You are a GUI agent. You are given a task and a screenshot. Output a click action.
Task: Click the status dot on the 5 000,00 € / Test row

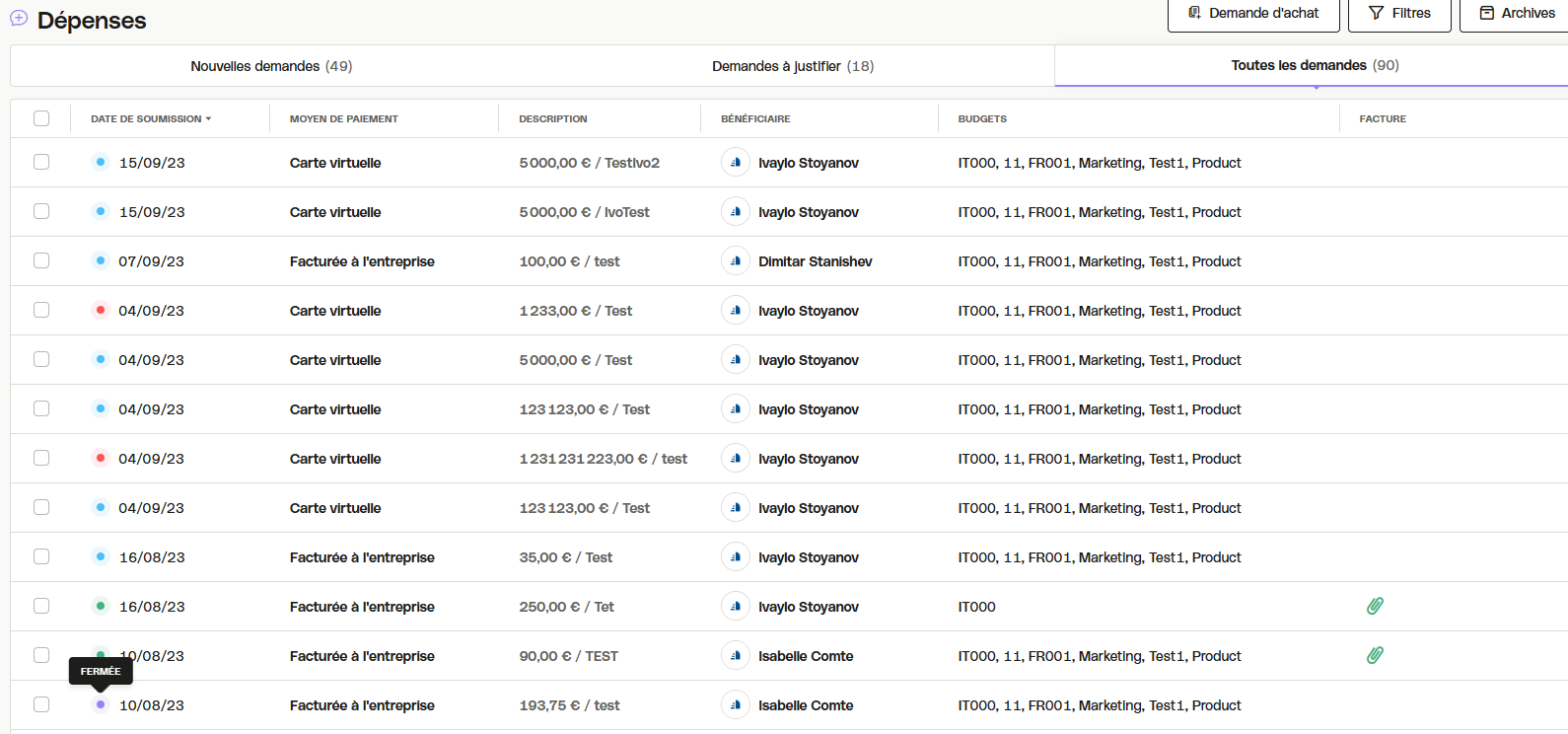(101, 359)
